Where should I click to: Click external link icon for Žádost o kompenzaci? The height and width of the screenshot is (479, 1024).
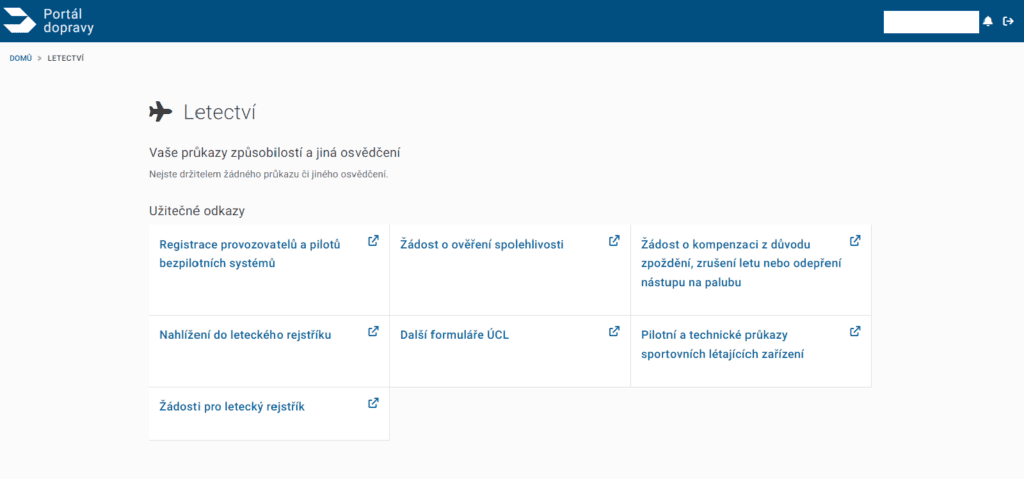pos(855,240)
